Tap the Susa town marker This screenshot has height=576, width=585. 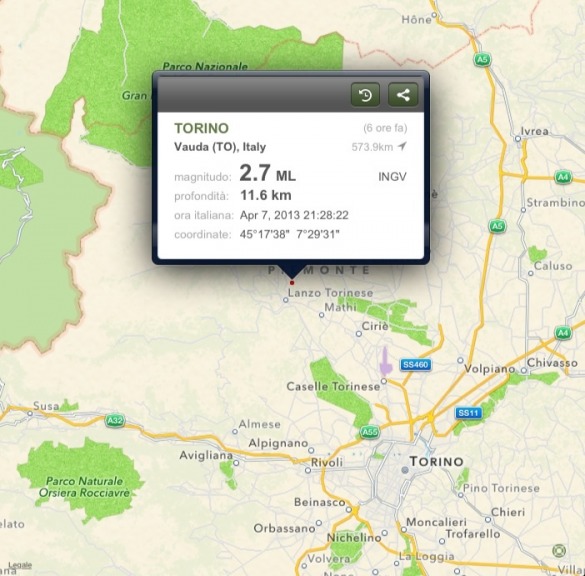click(x=30, y=413)
